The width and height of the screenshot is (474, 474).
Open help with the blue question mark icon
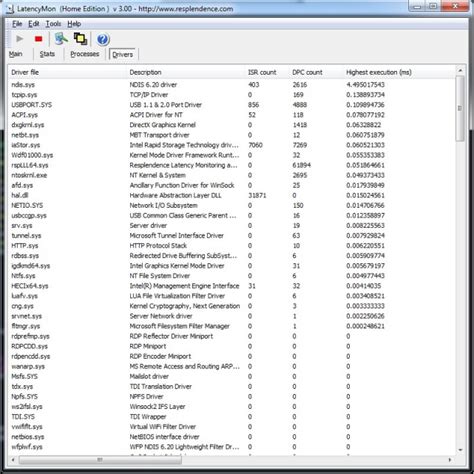tap(103, 39)
